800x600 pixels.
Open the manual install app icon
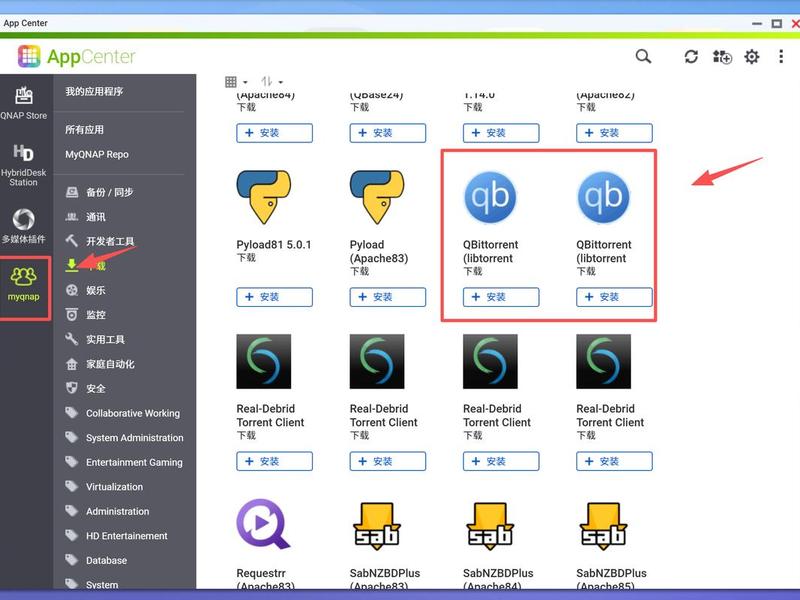pyautogui.click(x=722, y=57)
